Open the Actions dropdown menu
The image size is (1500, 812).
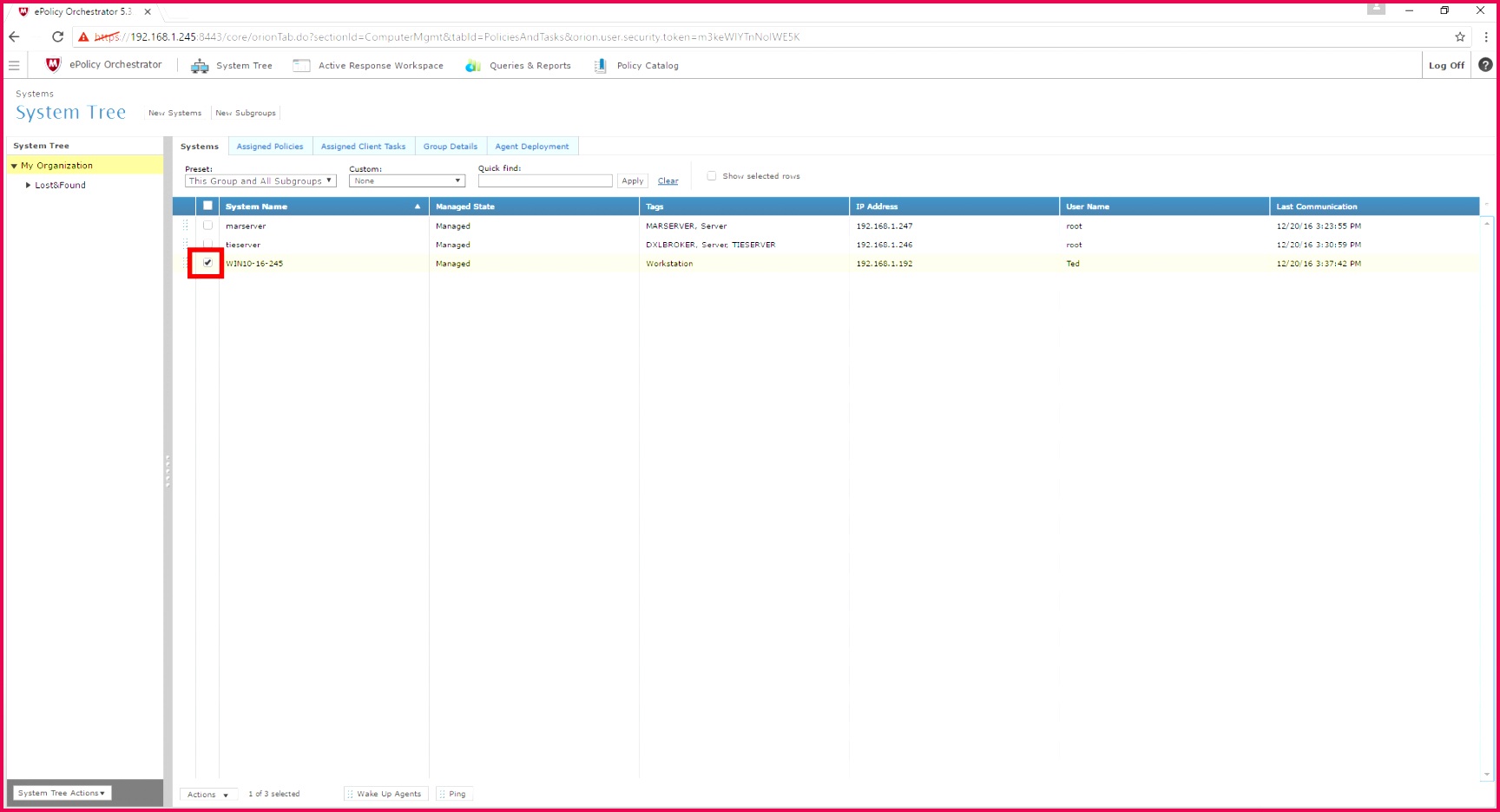coord(208,794)
